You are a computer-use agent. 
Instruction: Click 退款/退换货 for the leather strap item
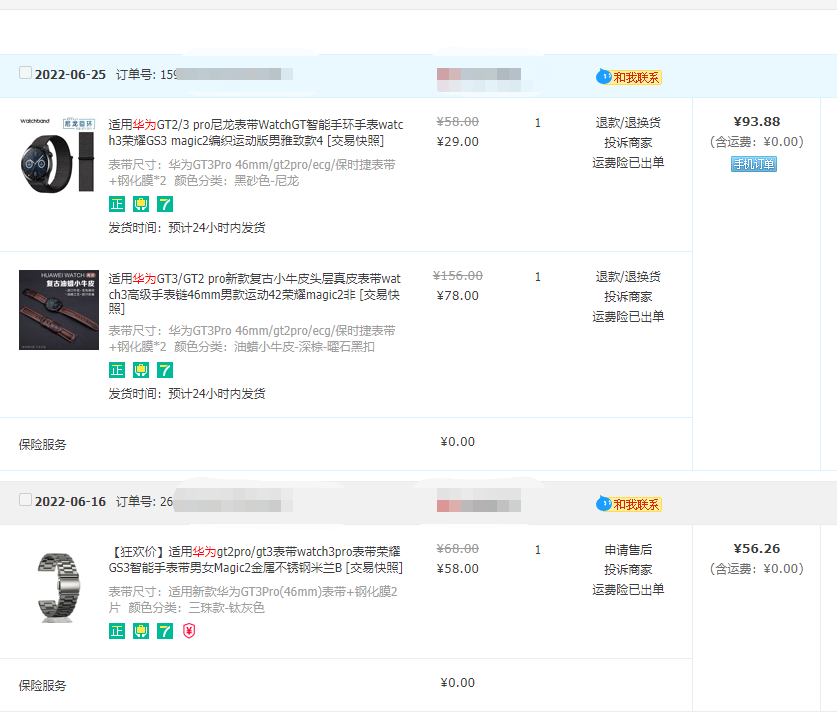tap(628, 276)
